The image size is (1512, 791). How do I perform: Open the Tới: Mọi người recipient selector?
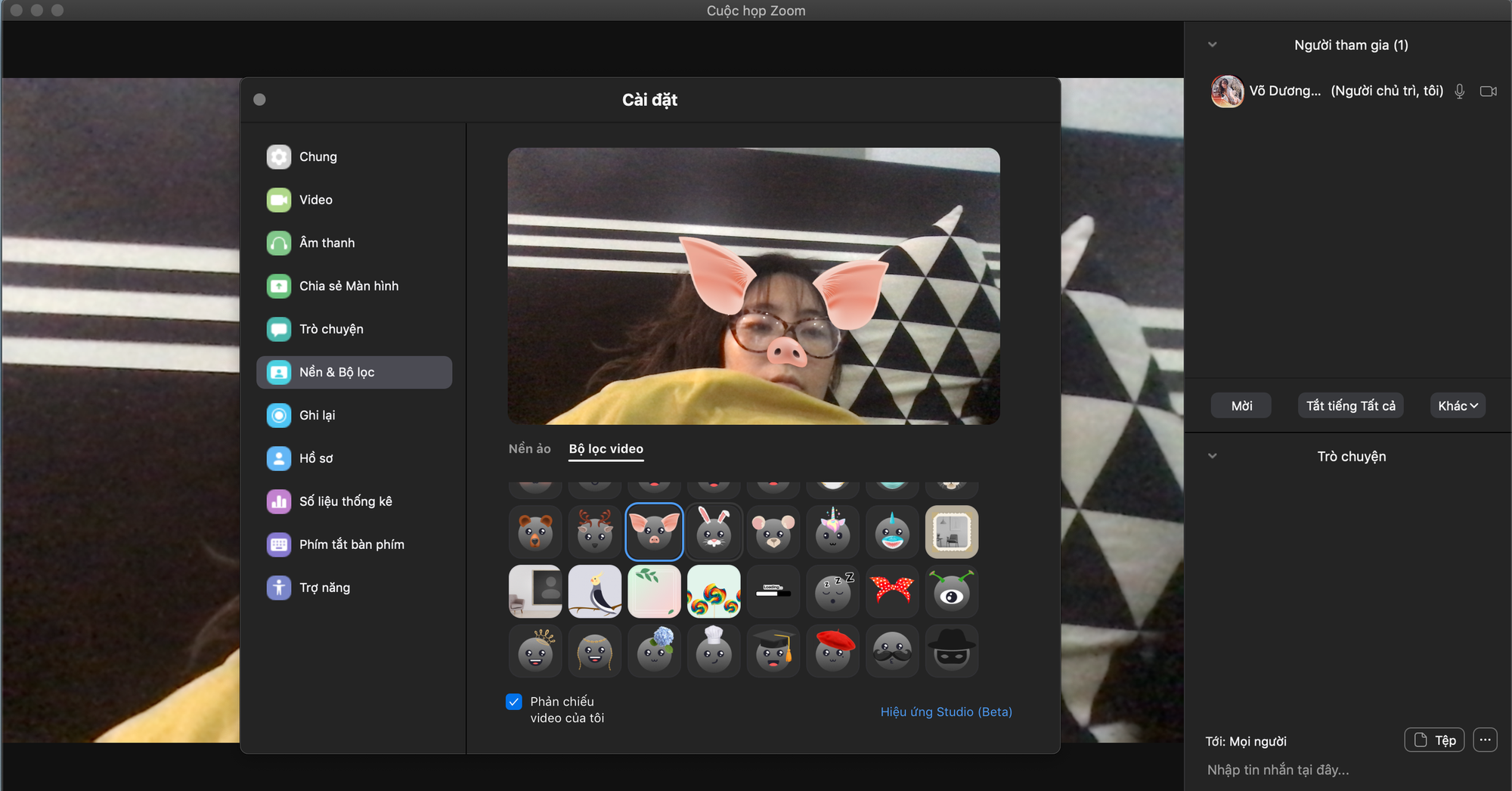click(1246, 741)
